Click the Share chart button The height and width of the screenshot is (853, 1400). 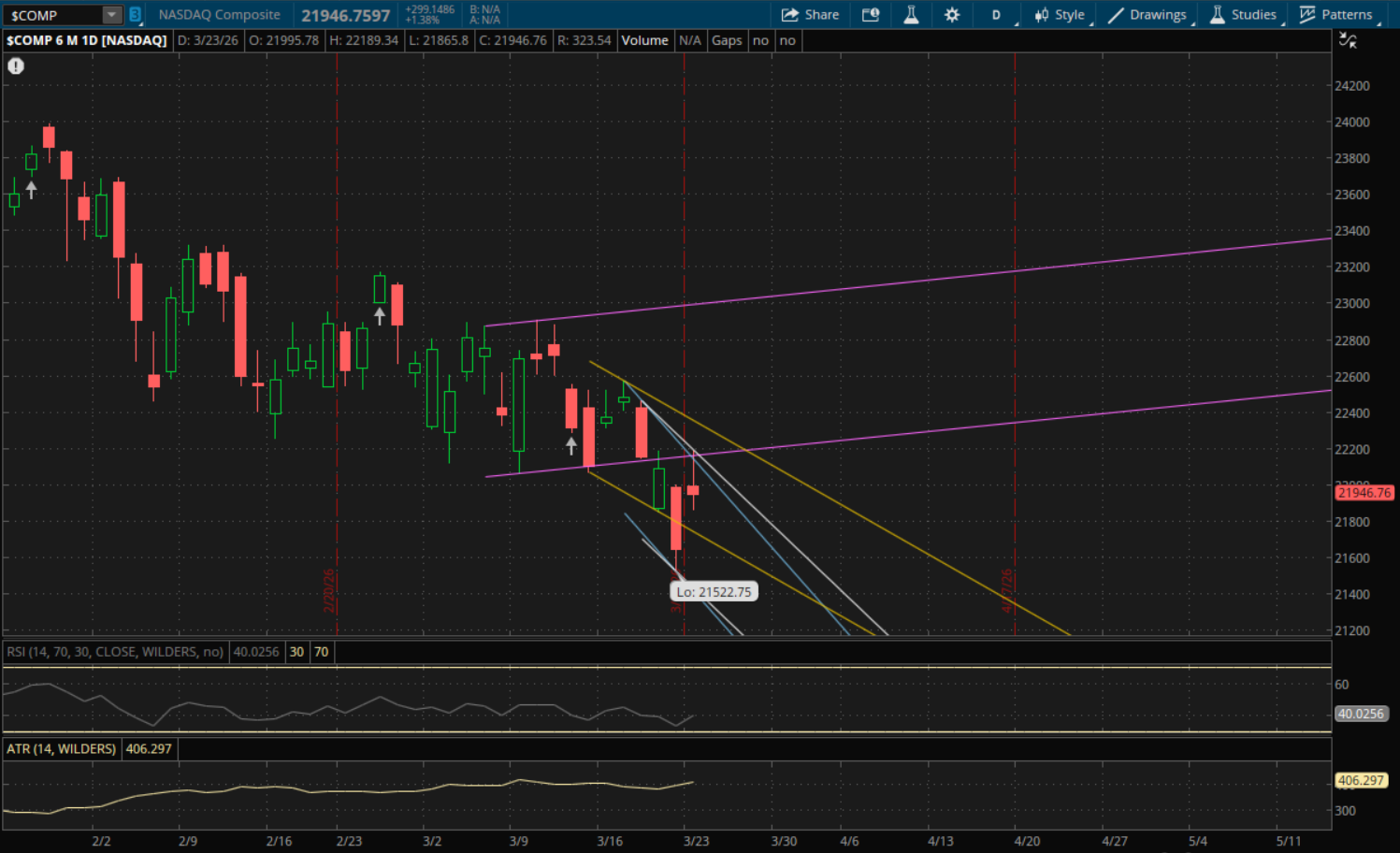(810, 15)
